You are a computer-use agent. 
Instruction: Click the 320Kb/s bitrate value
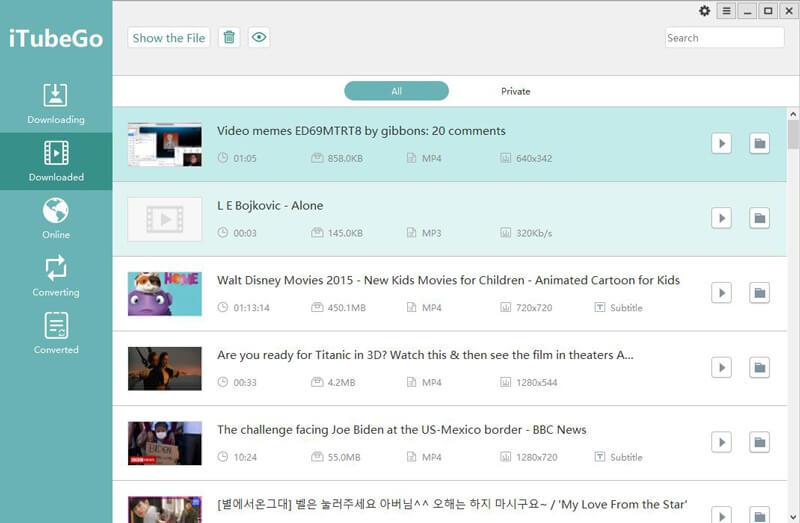tap(534, 233)
